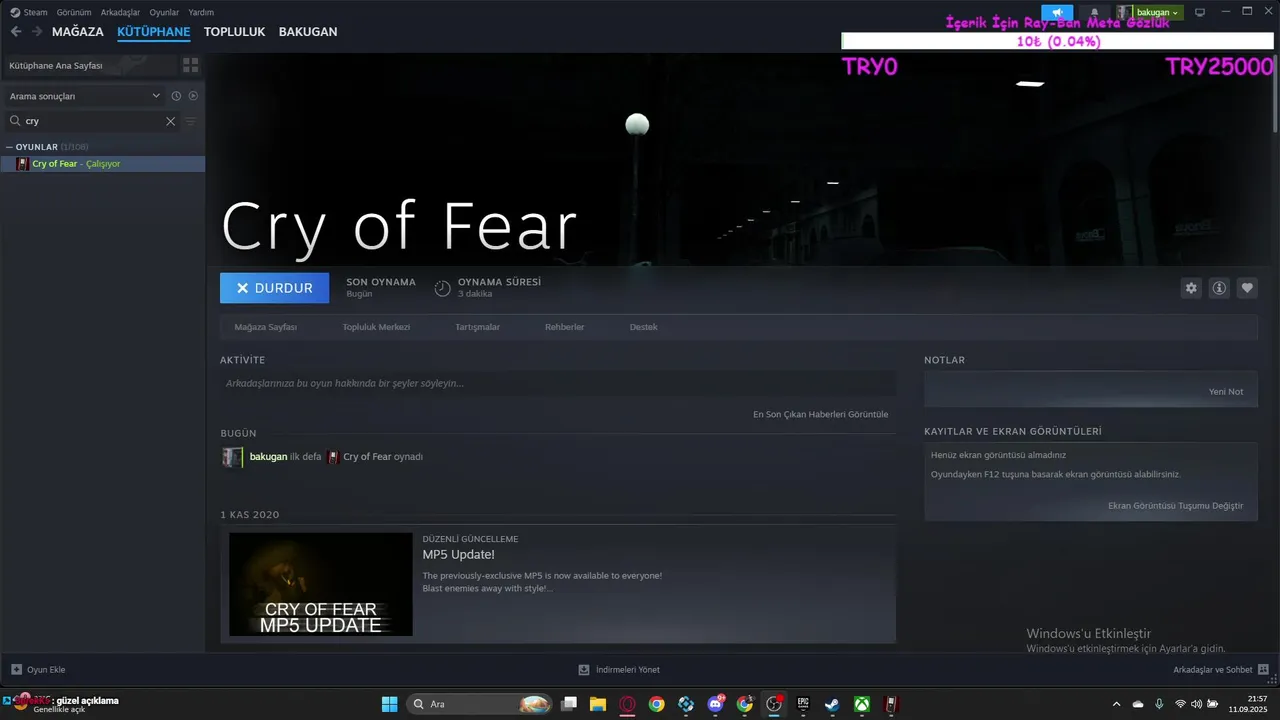Open the notifications bell

1094,12
